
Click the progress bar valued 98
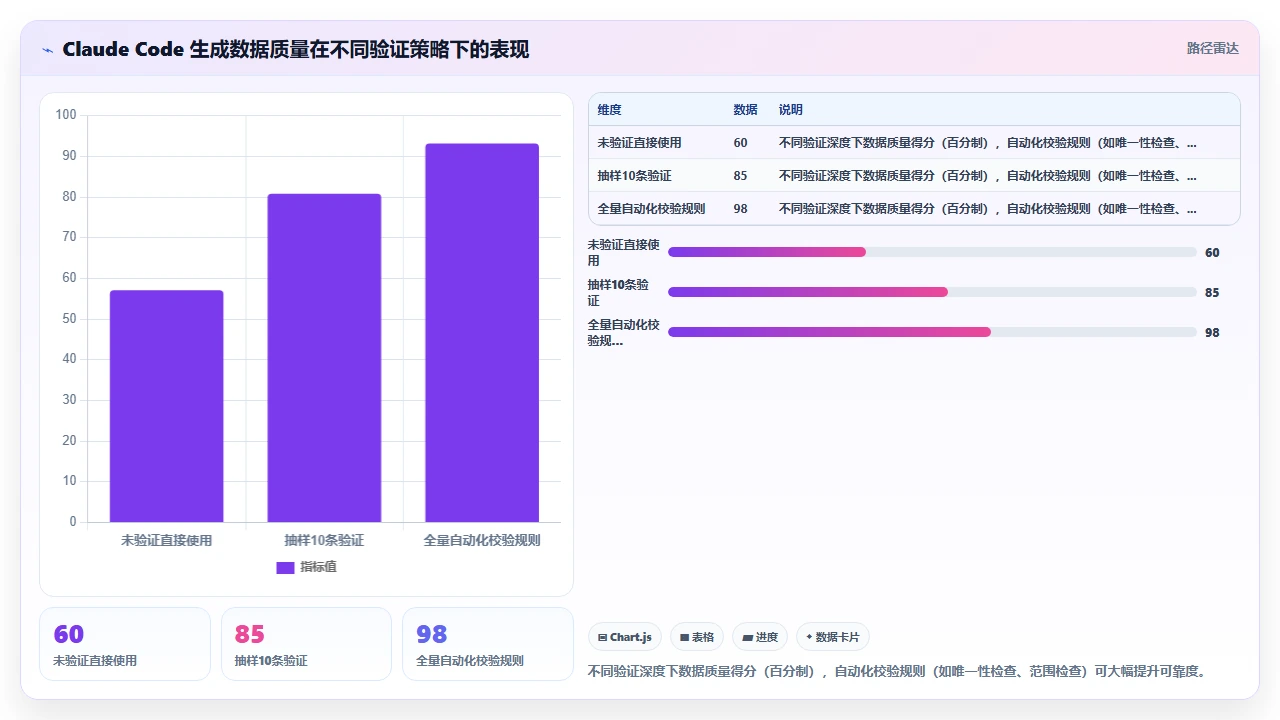point(932,332)
